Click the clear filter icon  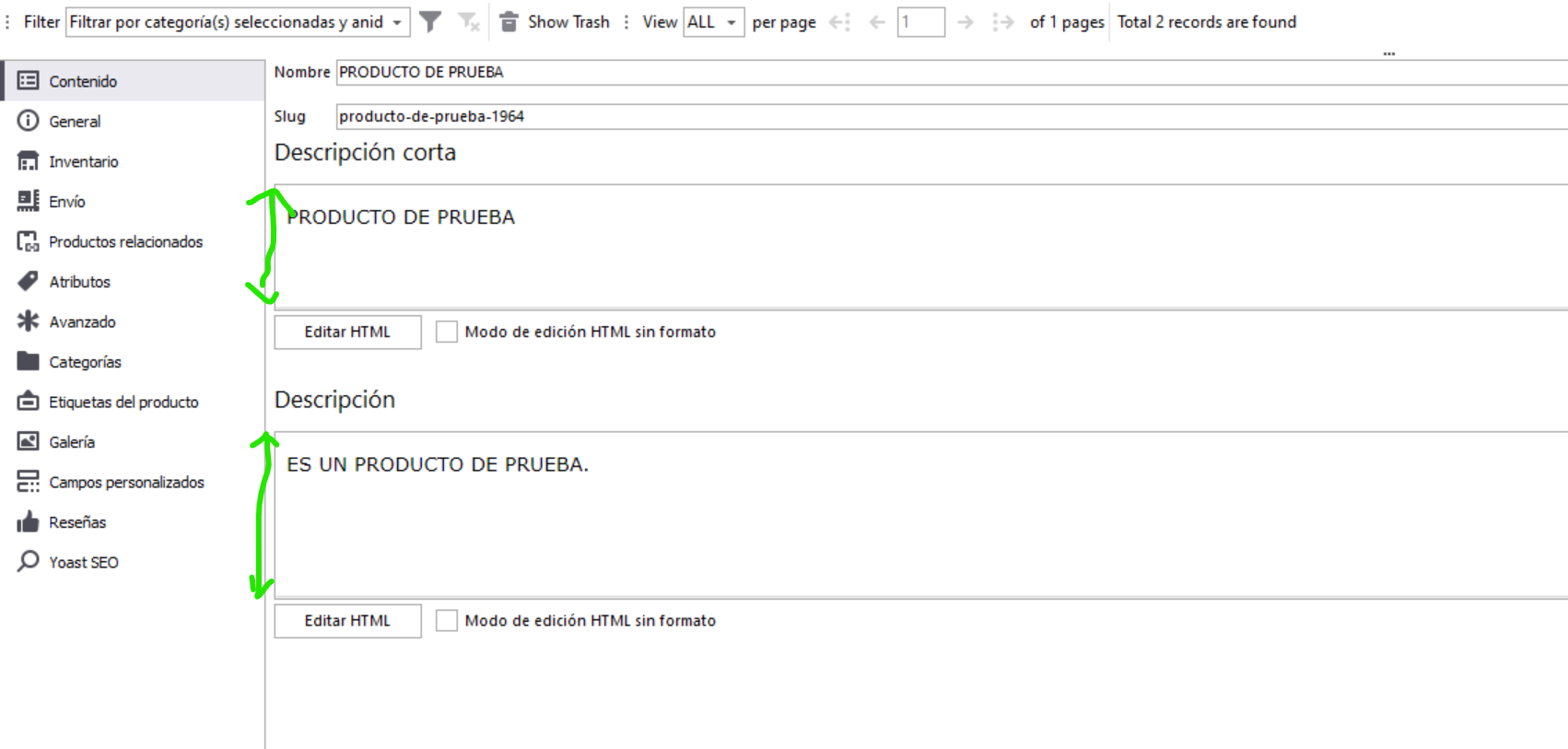[468, 22]
